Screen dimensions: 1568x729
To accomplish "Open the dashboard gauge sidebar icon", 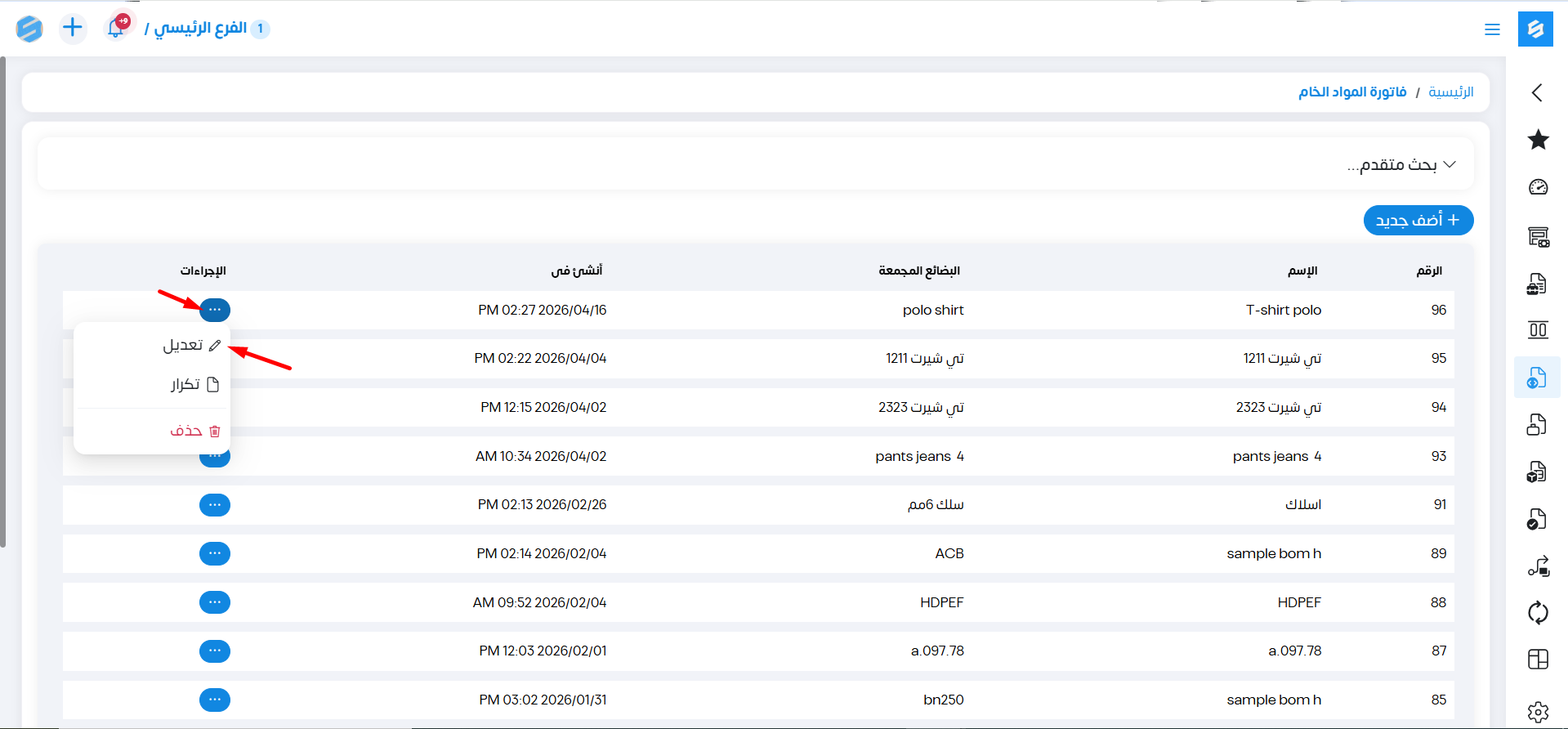I will pos(1538,187).
